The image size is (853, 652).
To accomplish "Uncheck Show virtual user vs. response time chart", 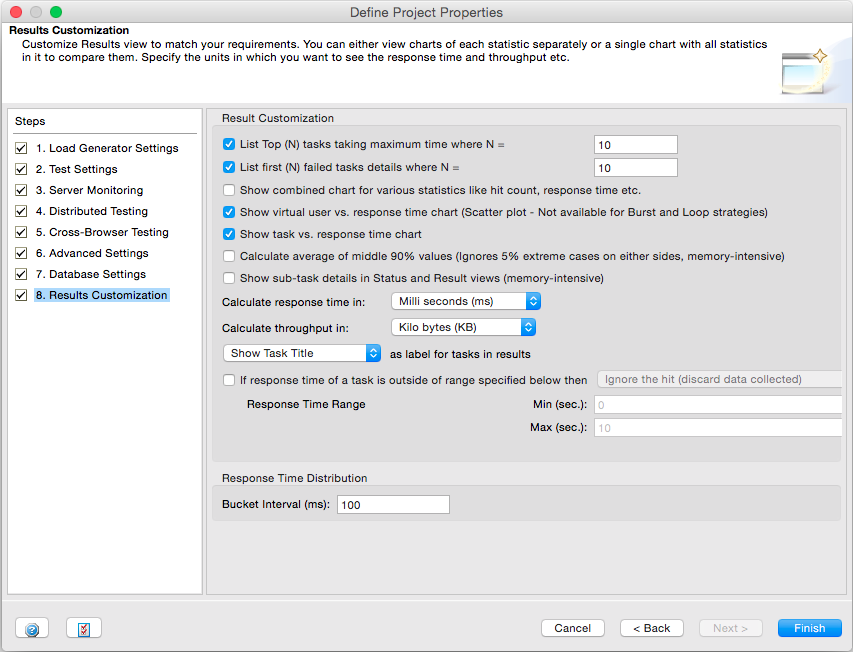I will click(229, 212).
